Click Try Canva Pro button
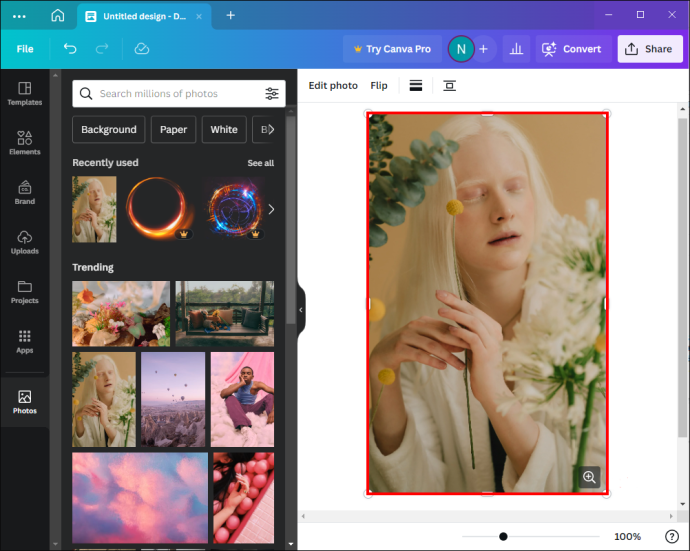The height and width of the screenshot is (551, 690). click(x=393, y=49)
